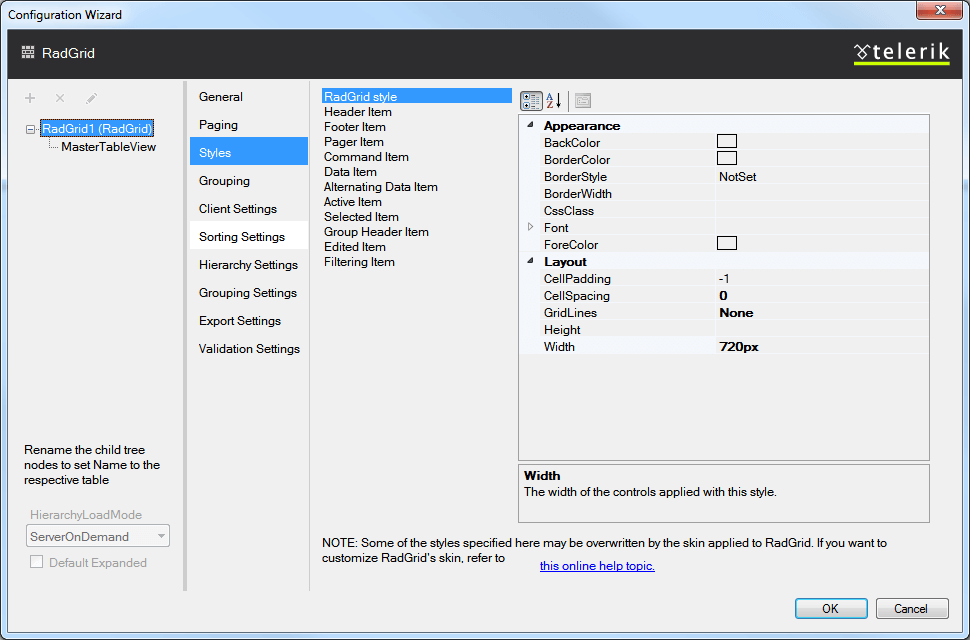970x640 pixels.
Task: Switch to Sorting Settings tab
Action: [242, 237]
